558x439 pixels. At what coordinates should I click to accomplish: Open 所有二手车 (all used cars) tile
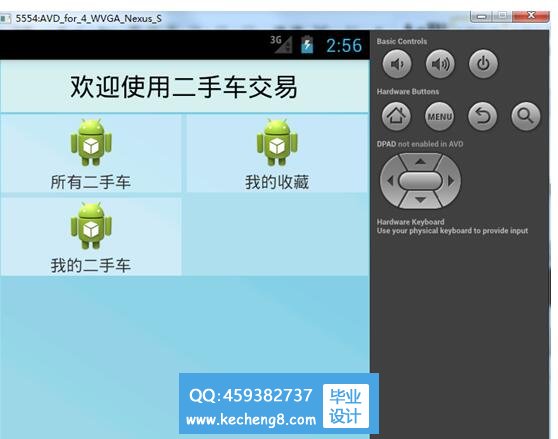(91, 154)
